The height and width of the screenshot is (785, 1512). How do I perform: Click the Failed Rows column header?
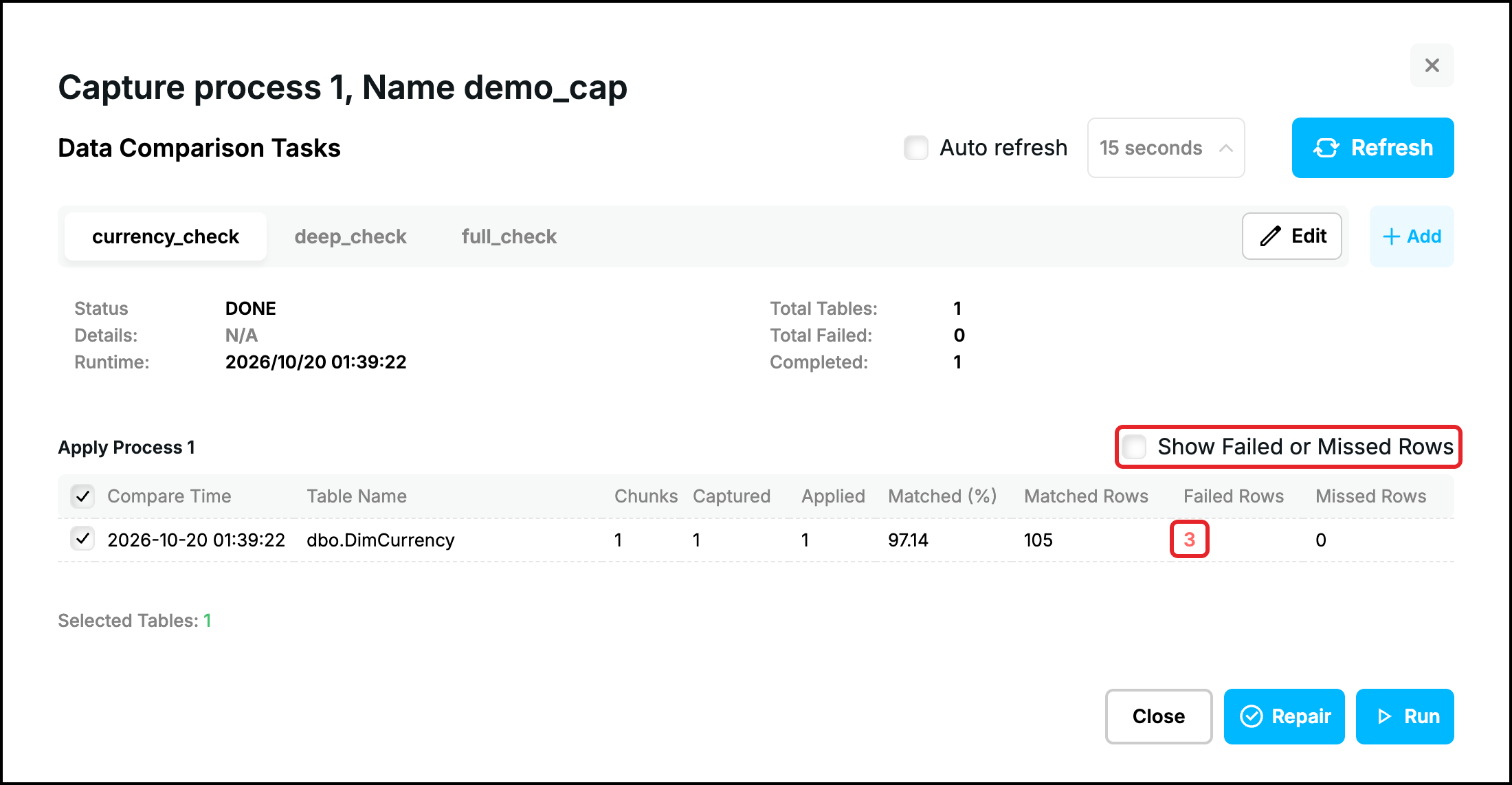(x=1233, y=496)
